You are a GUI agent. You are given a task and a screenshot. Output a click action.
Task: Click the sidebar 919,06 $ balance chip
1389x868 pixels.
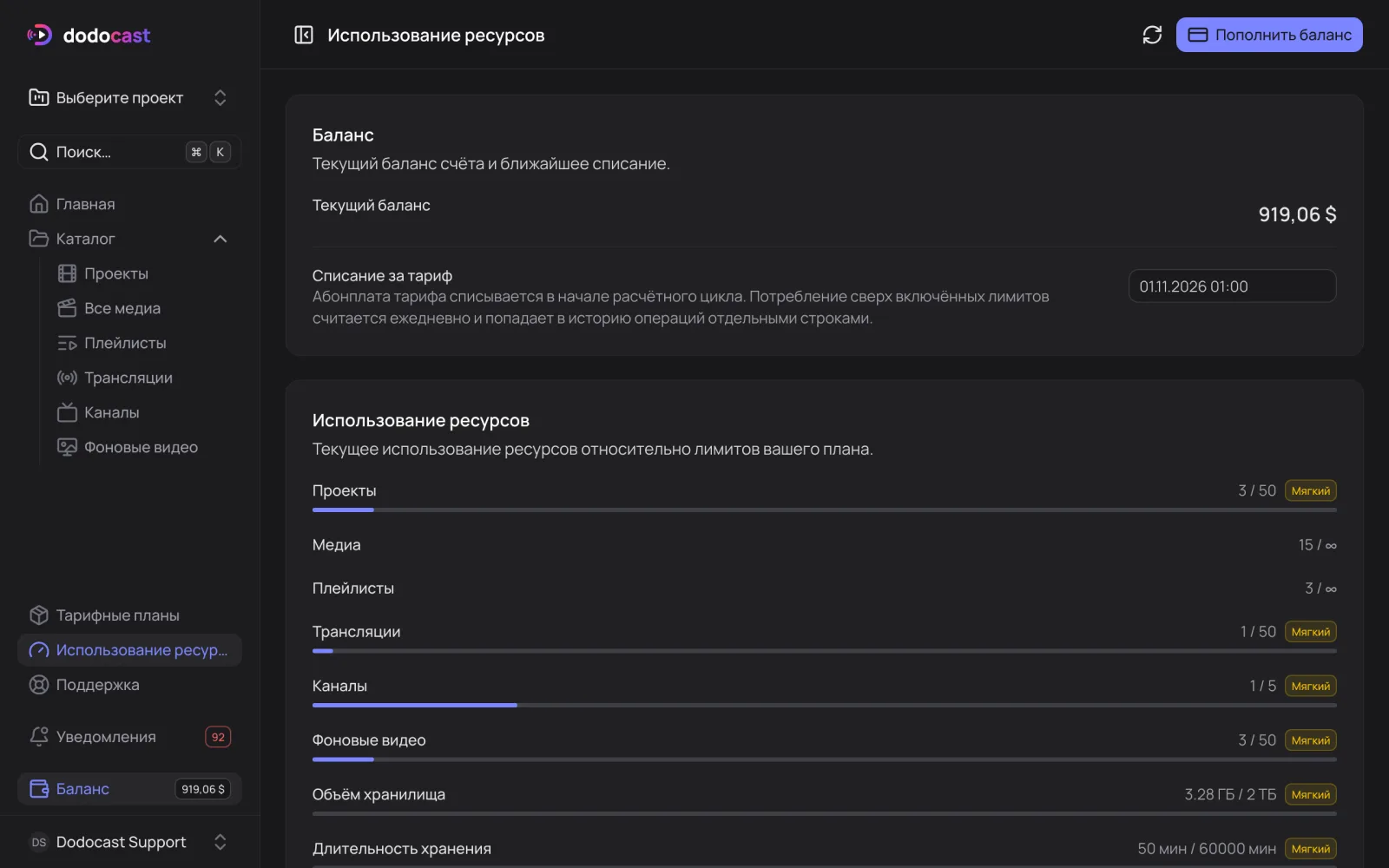pos(203,789)
